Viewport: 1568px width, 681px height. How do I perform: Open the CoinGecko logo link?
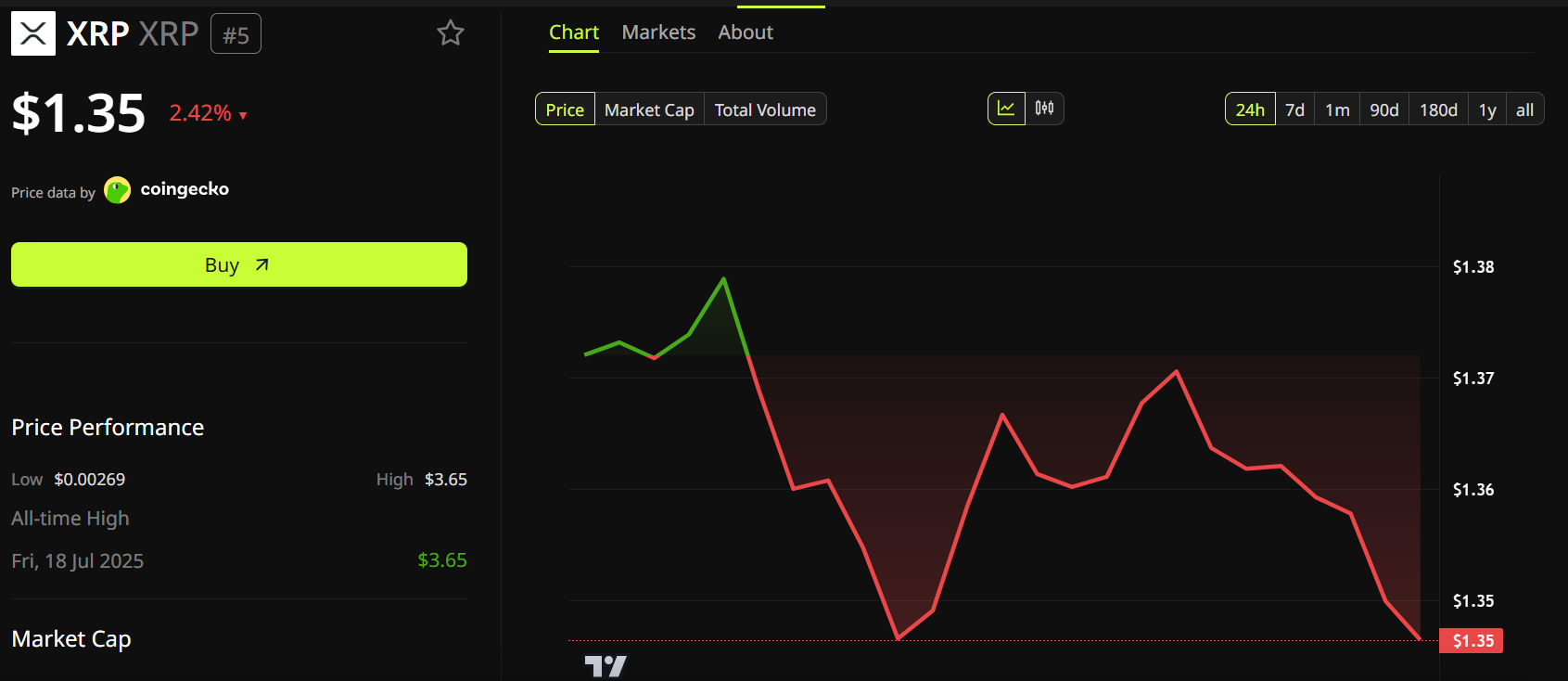[x=118, y=190]
